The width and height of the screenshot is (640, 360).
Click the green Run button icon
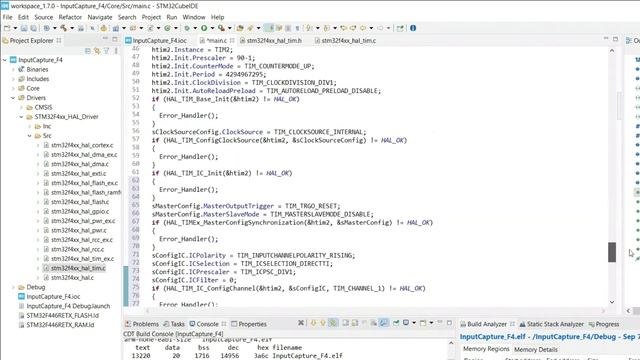click(204, 28)
